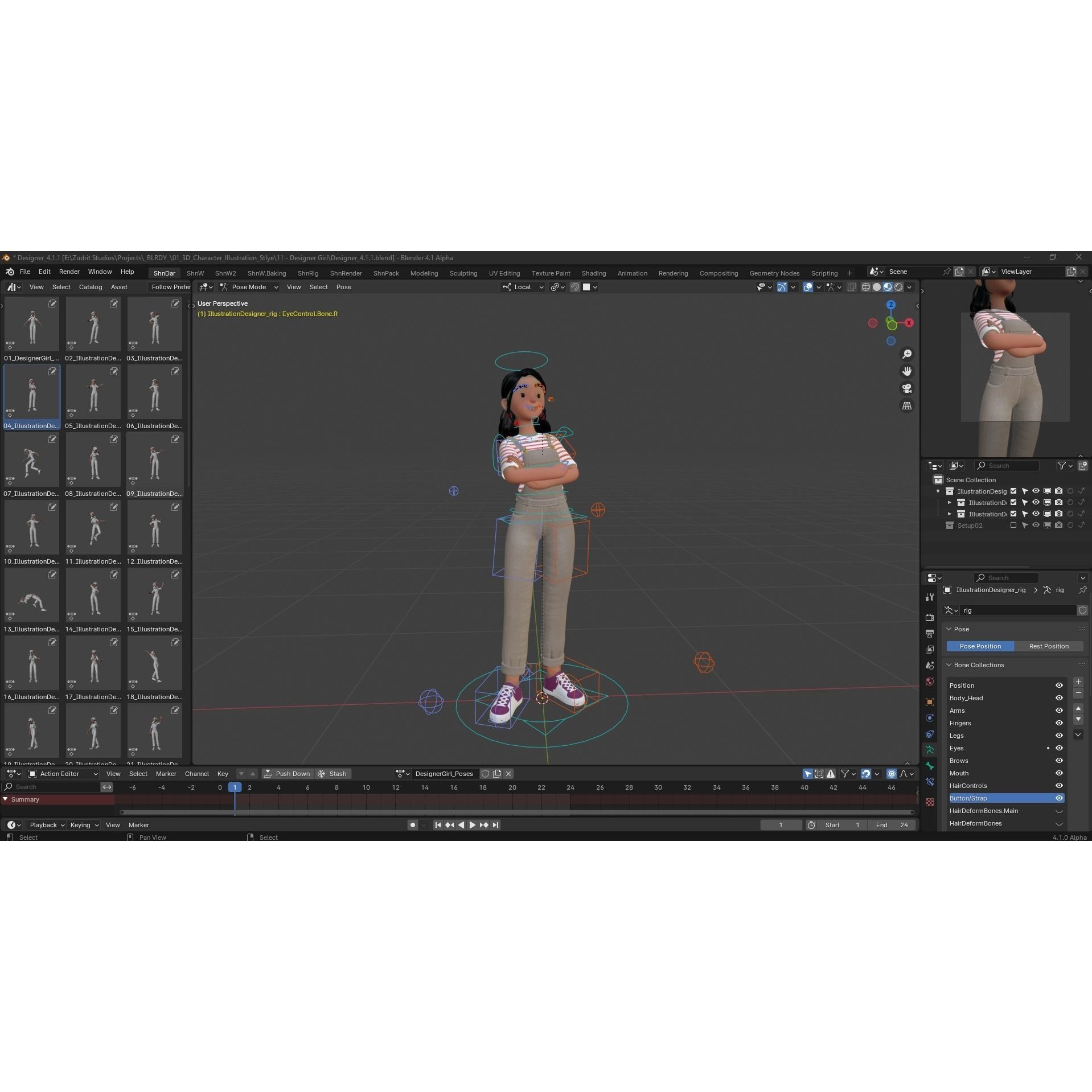The image size is (1092, 1092).
Task: Toggle the snapping magnet icon in viewport header
Action: point(574,287)
